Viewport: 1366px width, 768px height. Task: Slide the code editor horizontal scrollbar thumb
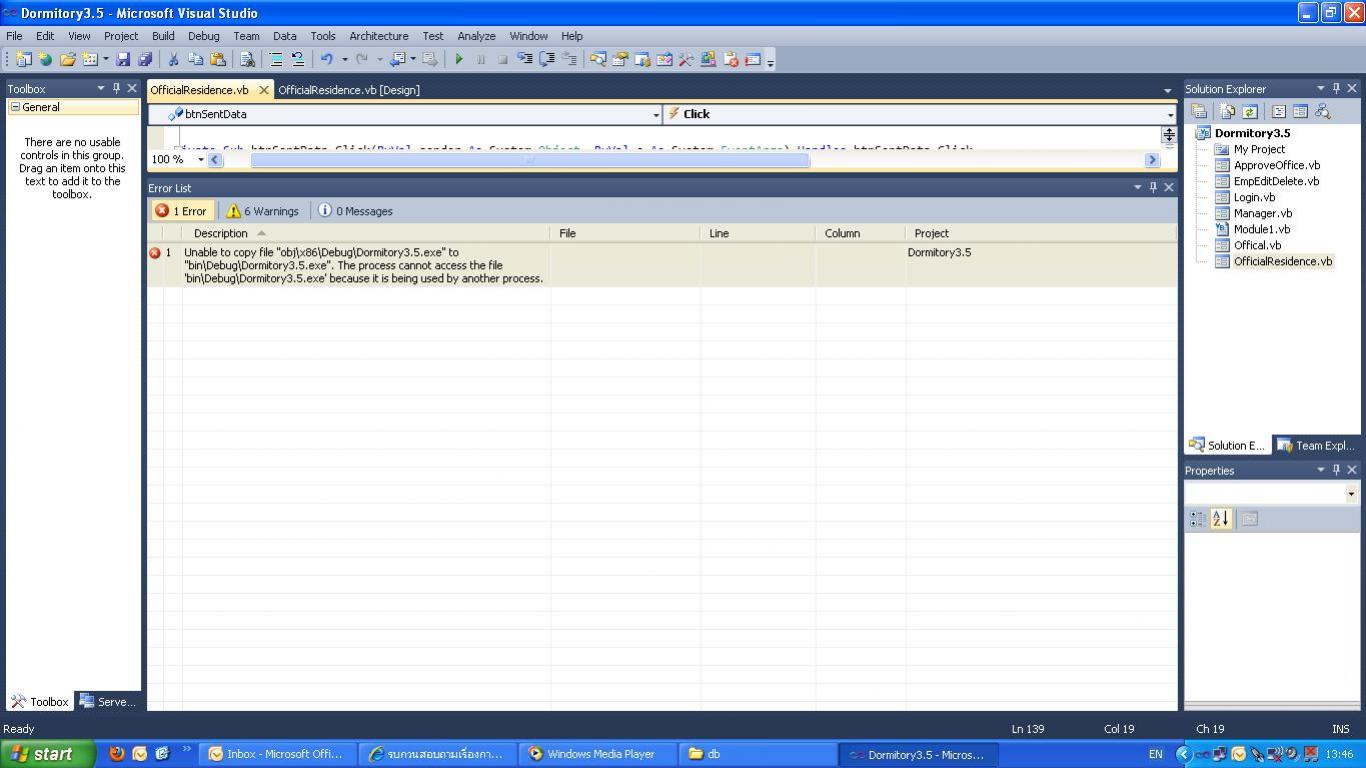530,159
